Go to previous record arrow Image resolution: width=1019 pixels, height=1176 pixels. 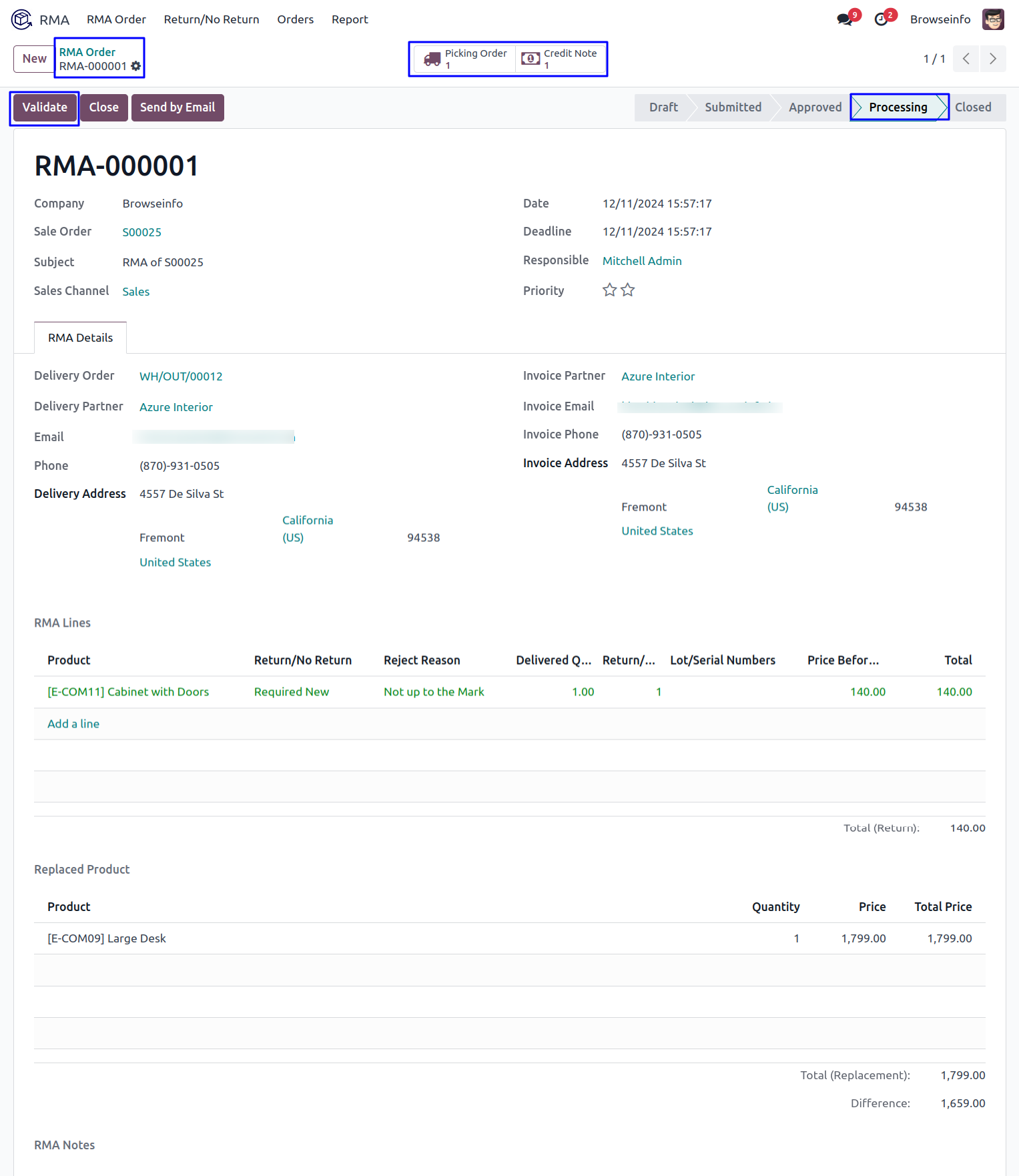click(x=966, y=59)
